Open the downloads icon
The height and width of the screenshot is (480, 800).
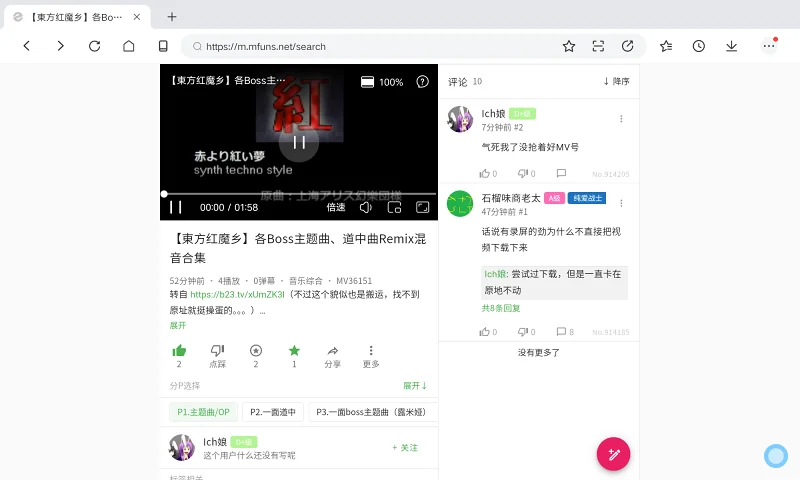coord(732,46)
